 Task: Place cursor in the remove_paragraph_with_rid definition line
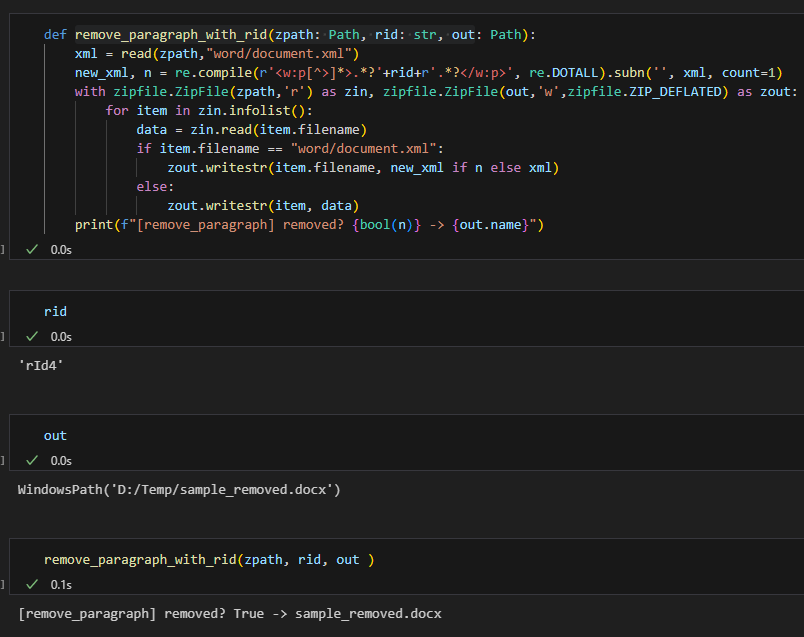click(x=180, y=34)
